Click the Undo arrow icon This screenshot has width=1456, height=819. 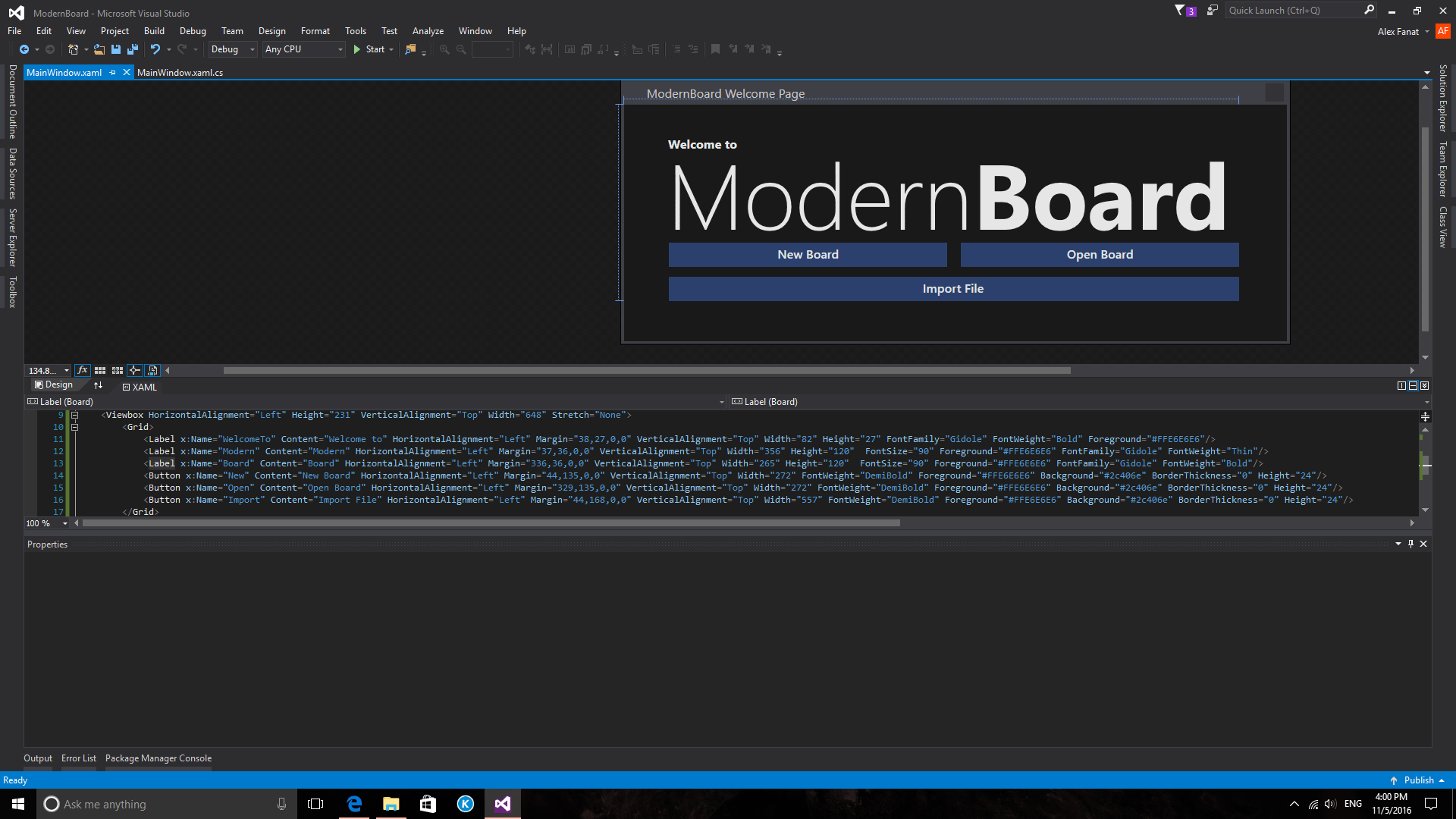point(155,49)
